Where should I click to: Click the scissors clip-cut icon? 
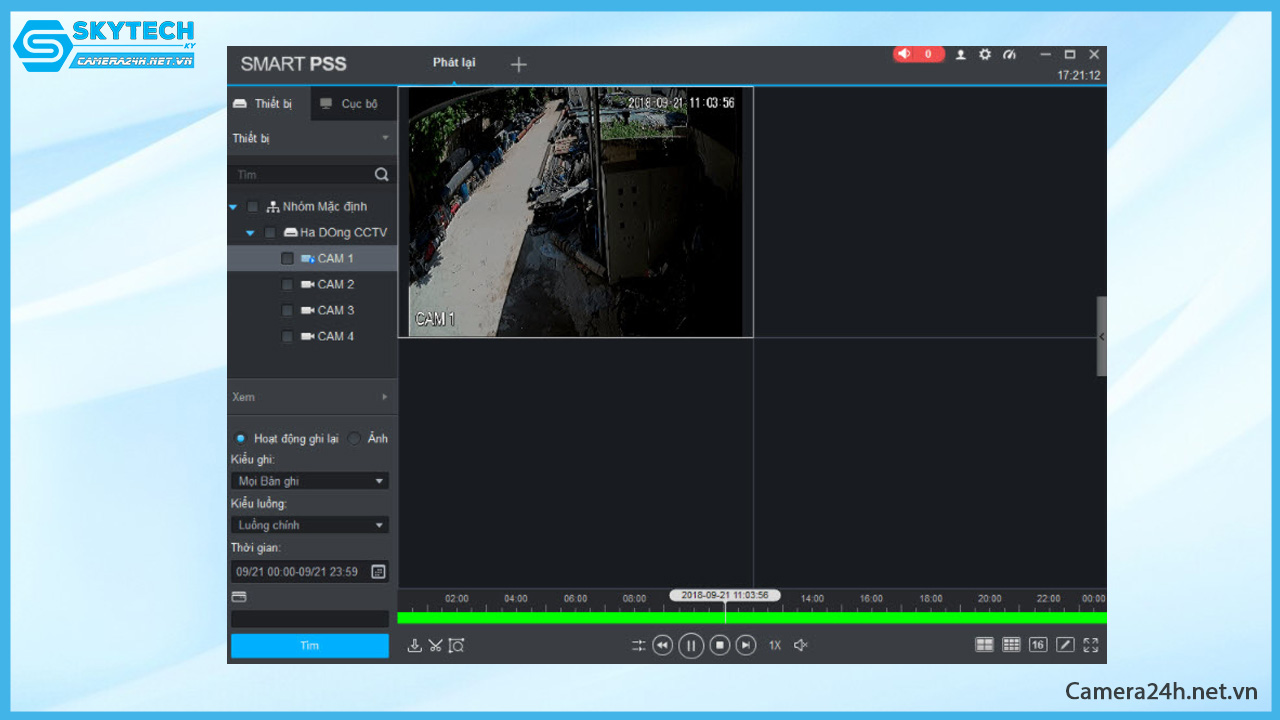[435, 646]
